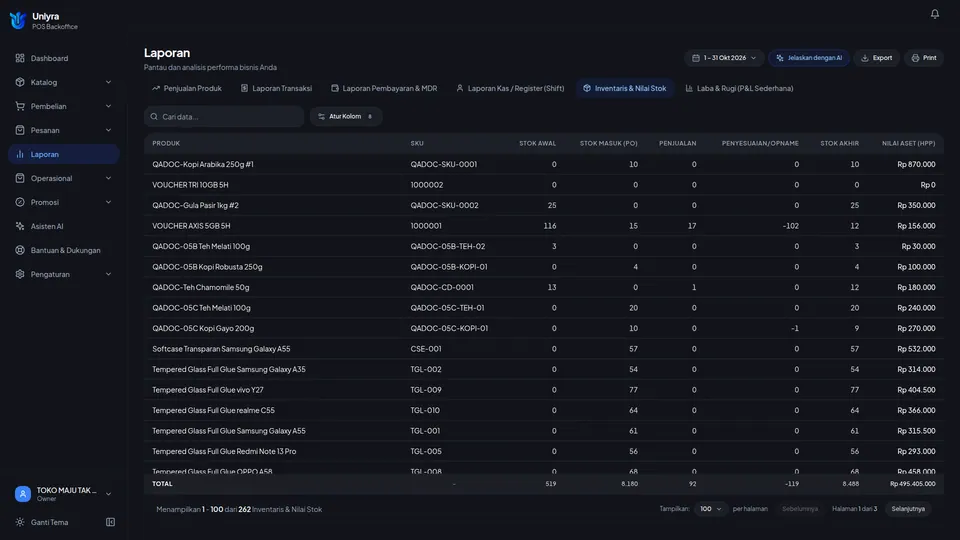
Task: Click Jelaskan dengan AI button
Action: [809, 58]
